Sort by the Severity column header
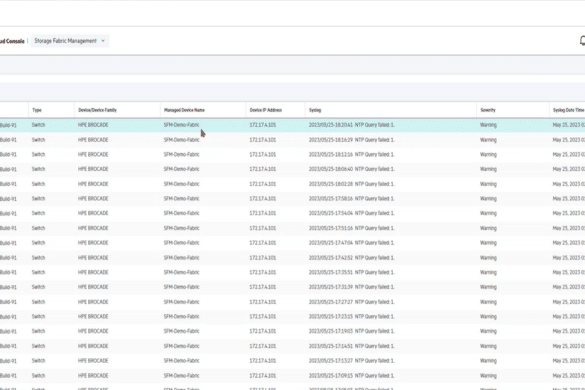Viewport: 585px width, 390px height. 488,110
